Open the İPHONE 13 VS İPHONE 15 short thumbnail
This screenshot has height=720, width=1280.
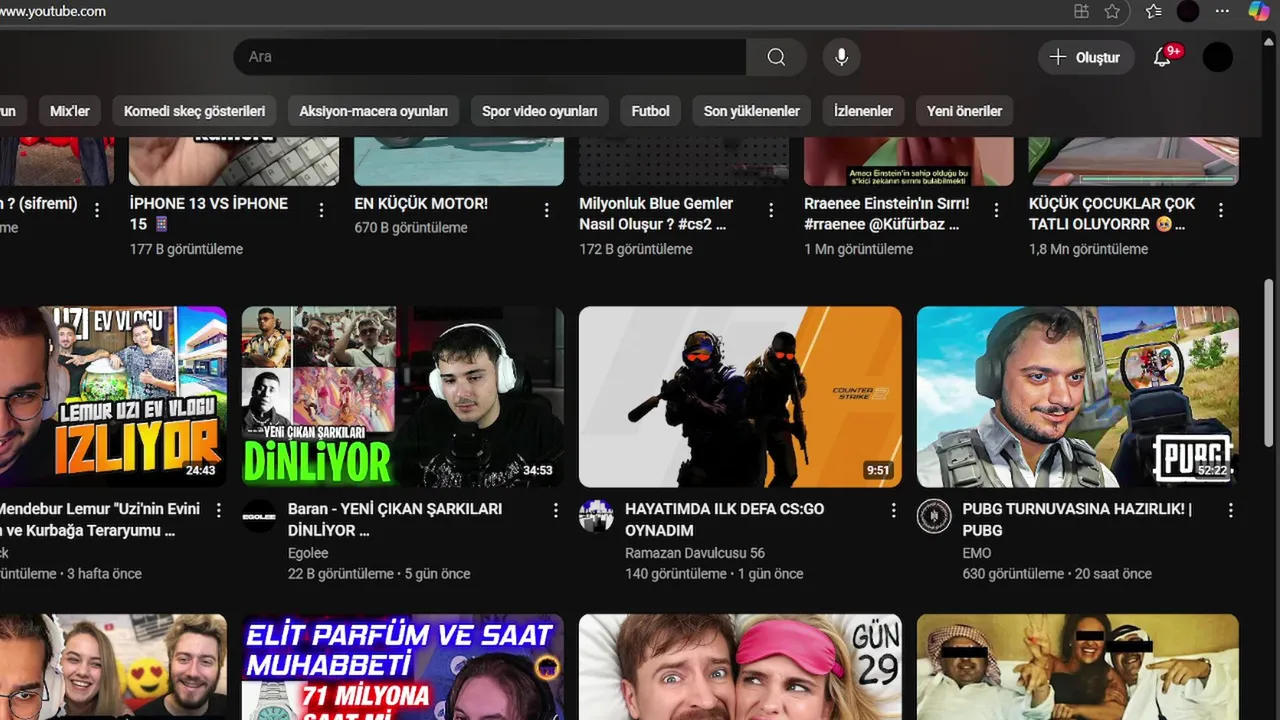(234, 161)
